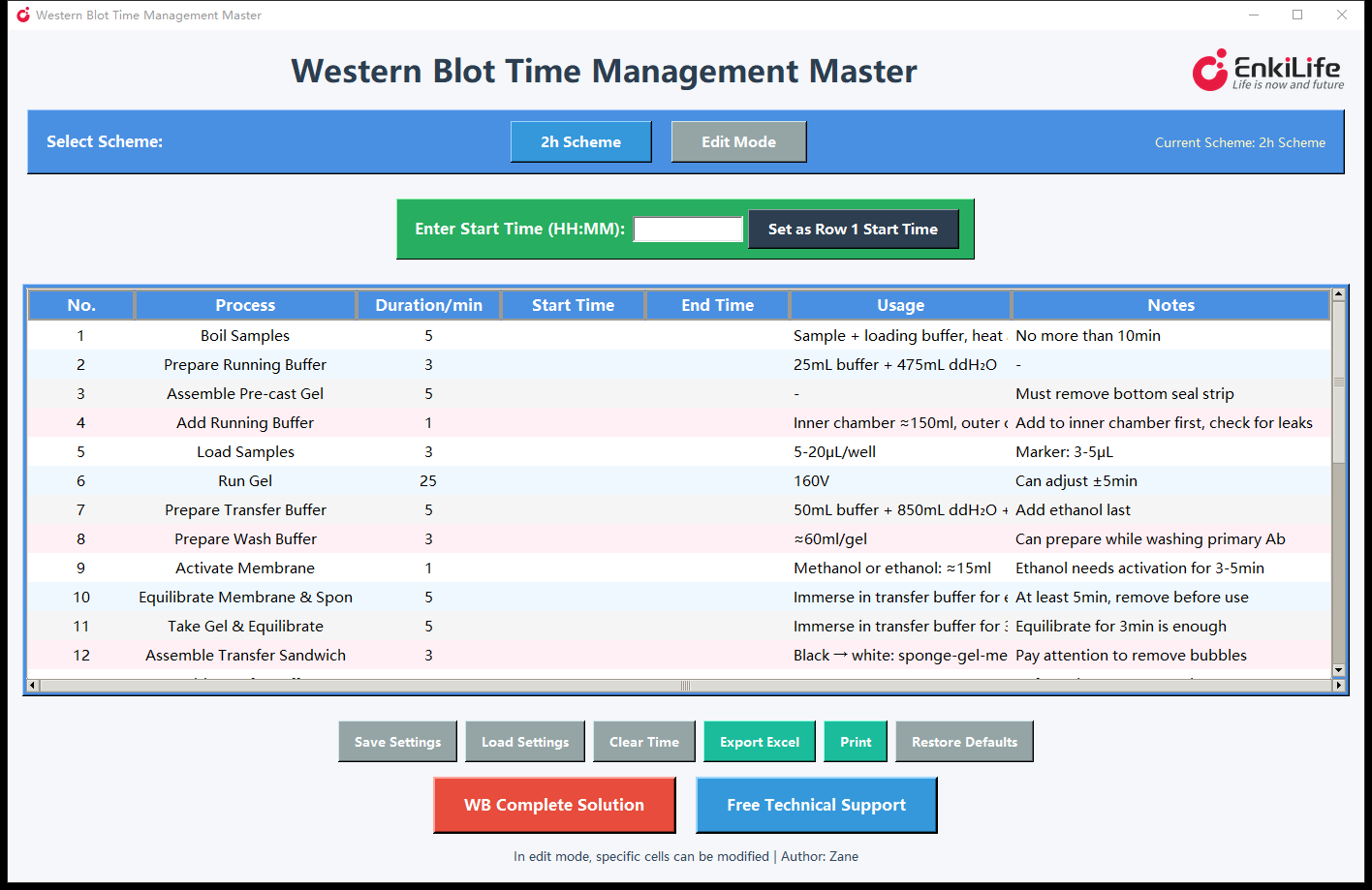Viewport: 1372px width, 890px height.
Task: Click the horizontal scroll right arrow
Action: tap(1339, 686)
